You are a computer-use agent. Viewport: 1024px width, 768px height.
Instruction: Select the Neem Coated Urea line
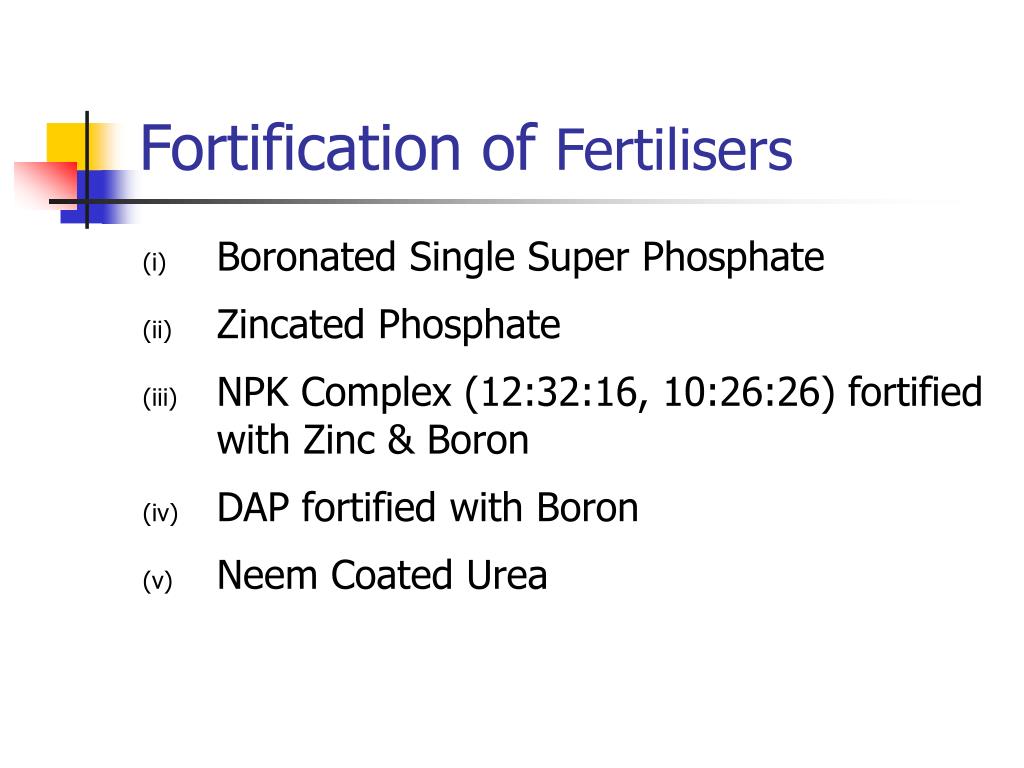pos(382,575)
